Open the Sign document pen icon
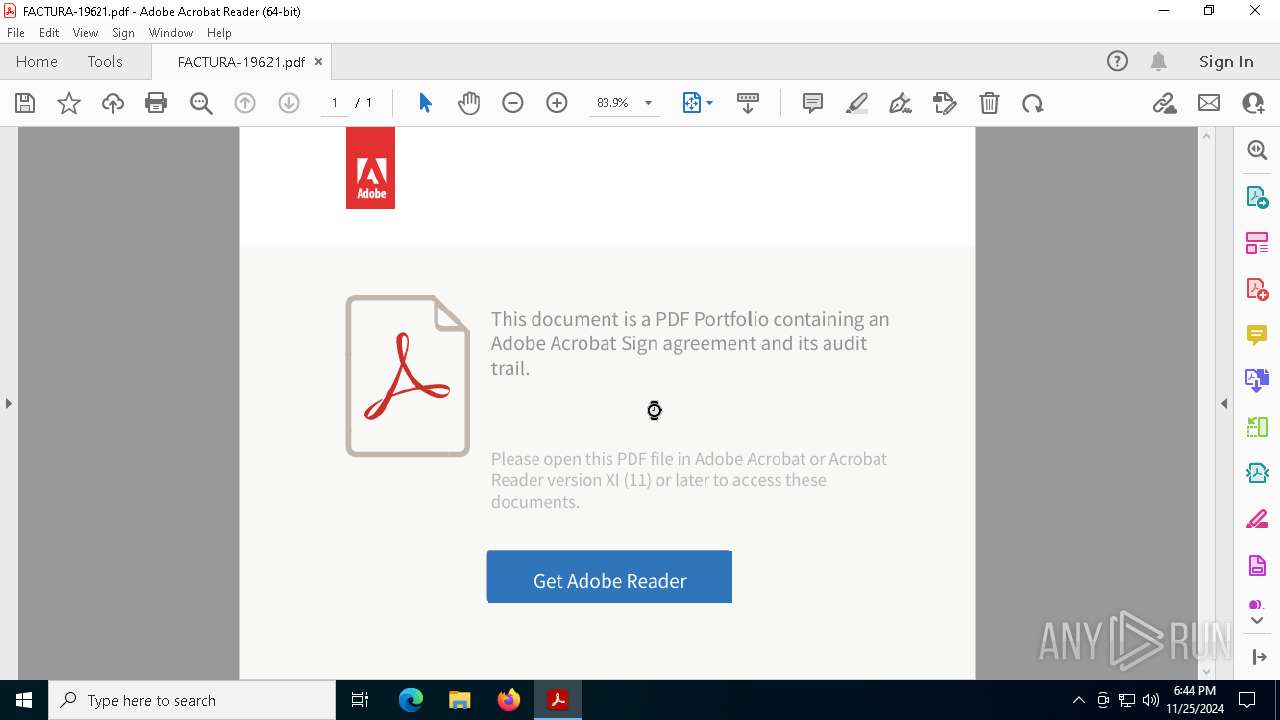This screenshot has height=720, width=1280. pyautogui.click(x=901, y=103)
